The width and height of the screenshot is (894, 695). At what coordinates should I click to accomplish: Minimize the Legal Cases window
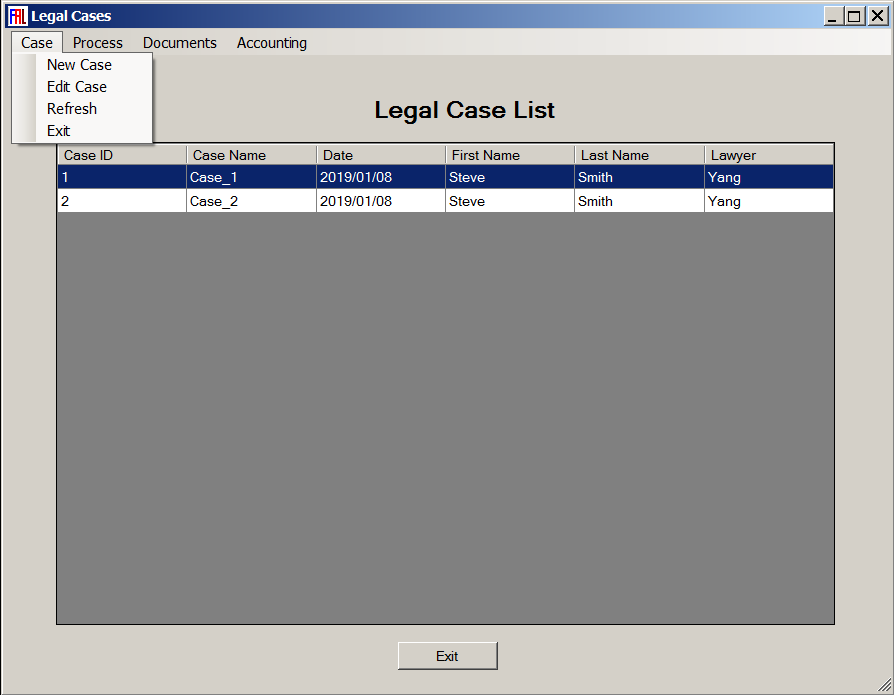click(x=833, y=16)
